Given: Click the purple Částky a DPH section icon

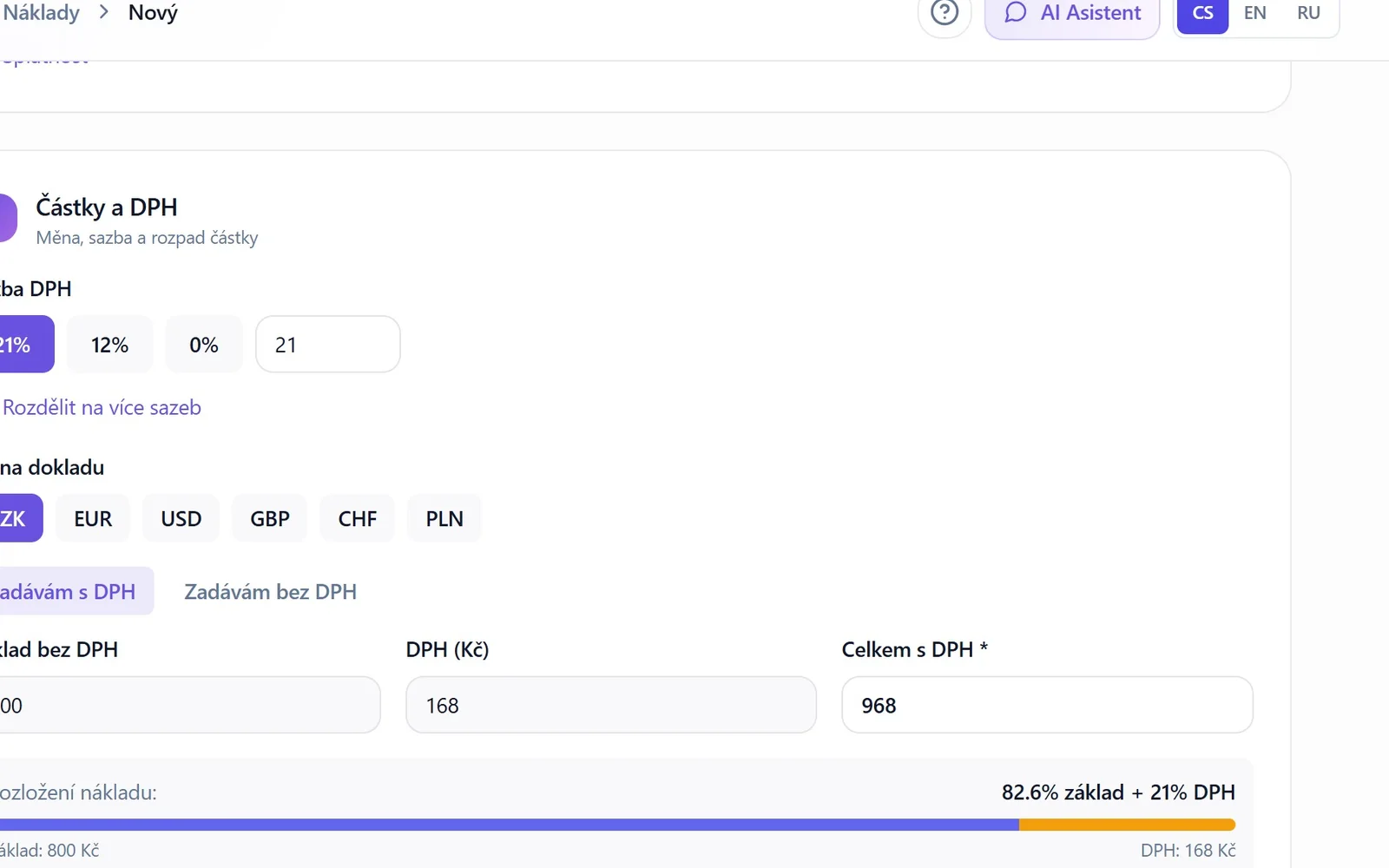Looking at the screenshot, I should point(7,217).
